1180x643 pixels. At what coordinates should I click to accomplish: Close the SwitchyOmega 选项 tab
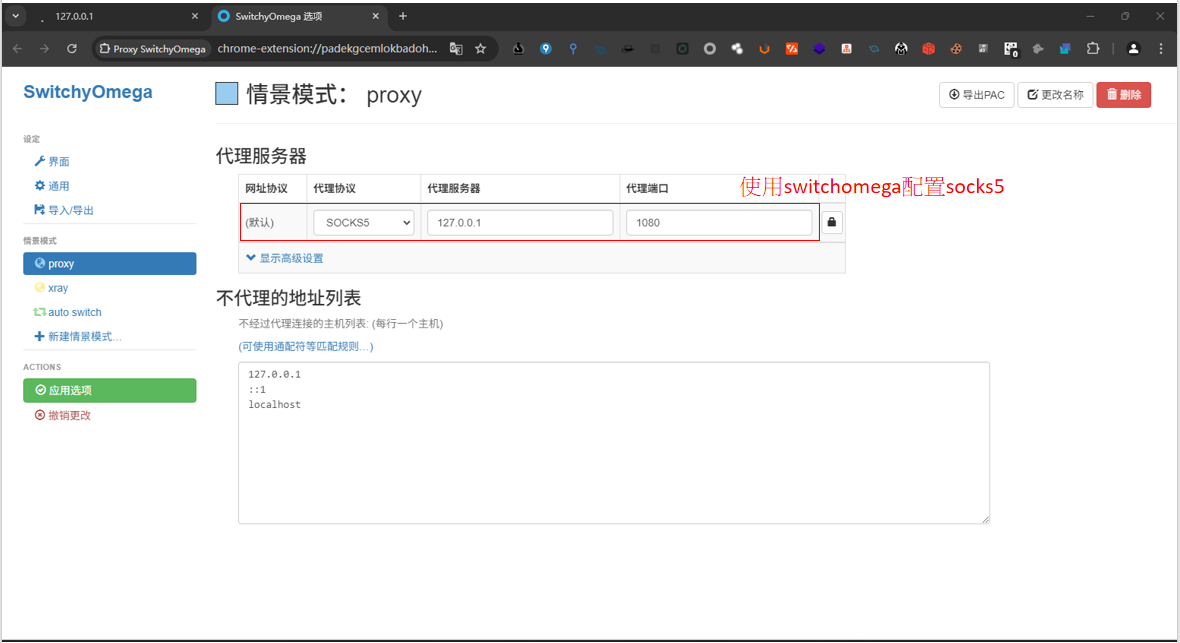tap(376, 16)
